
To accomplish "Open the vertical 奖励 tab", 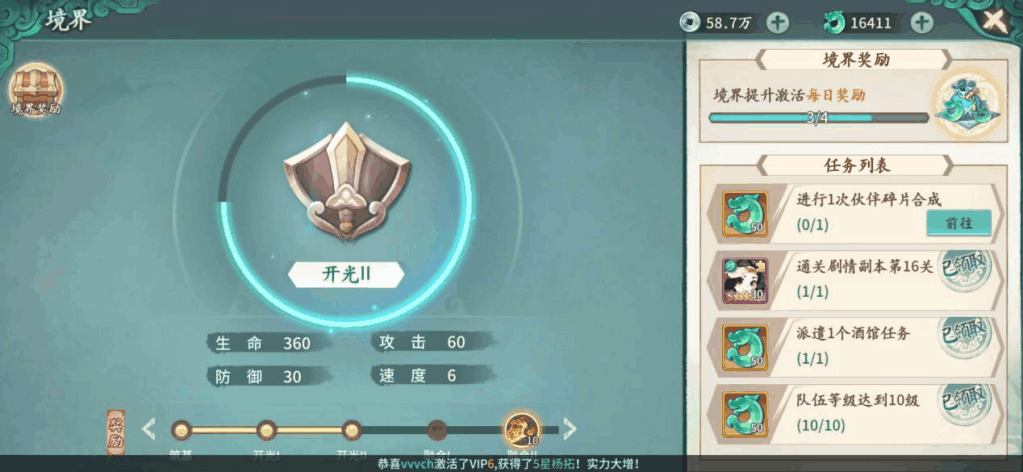I will [116, 432].
